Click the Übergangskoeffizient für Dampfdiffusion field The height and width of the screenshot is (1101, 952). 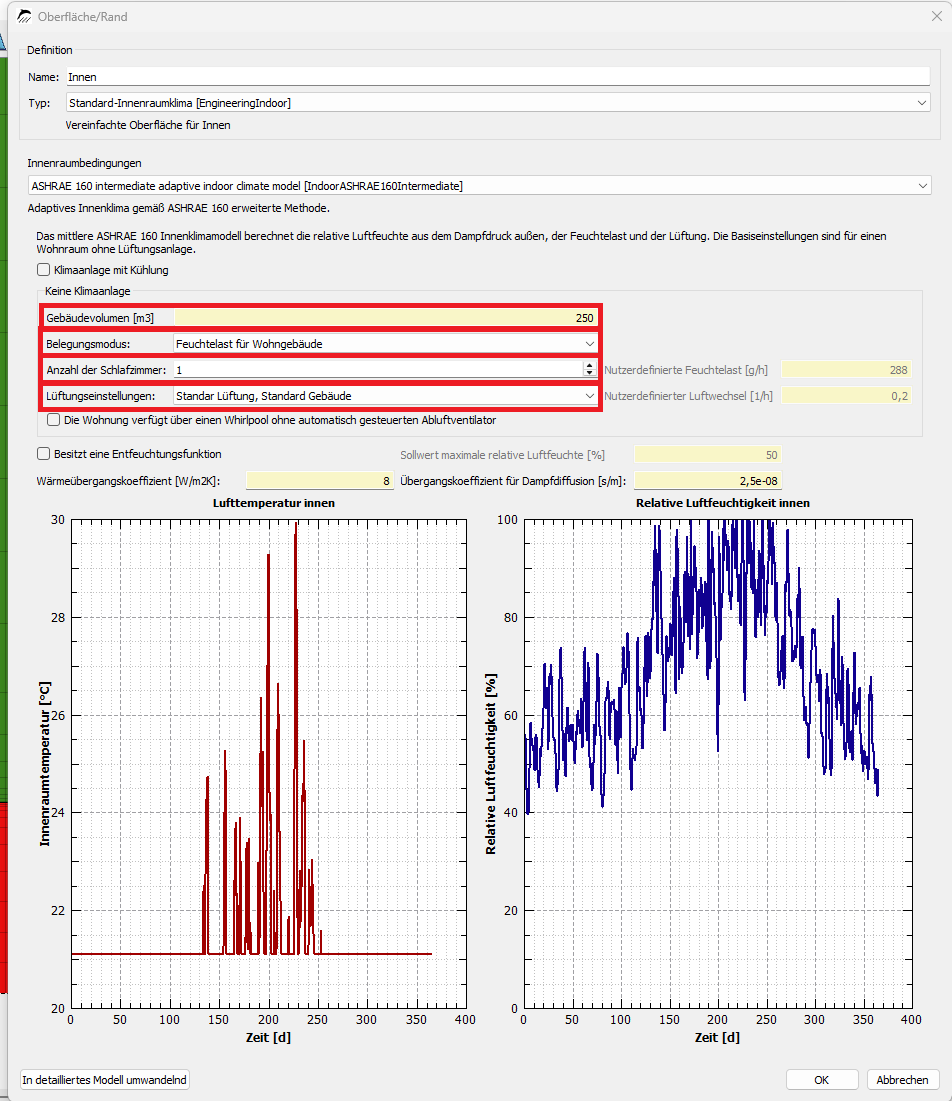[707, 481]
